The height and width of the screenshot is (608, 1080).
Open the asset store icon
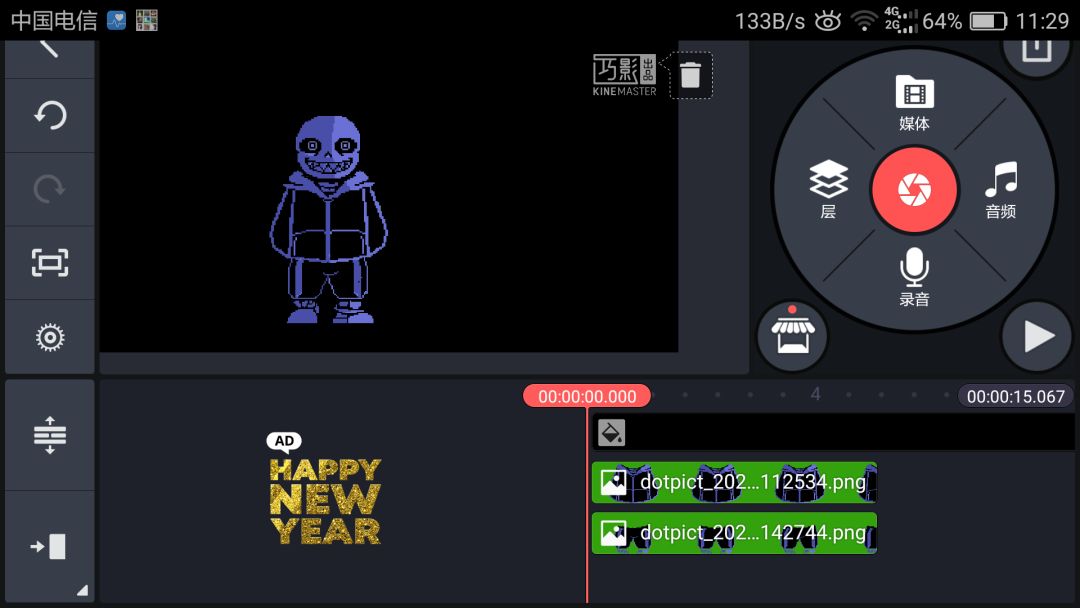[x=792, y=335]
